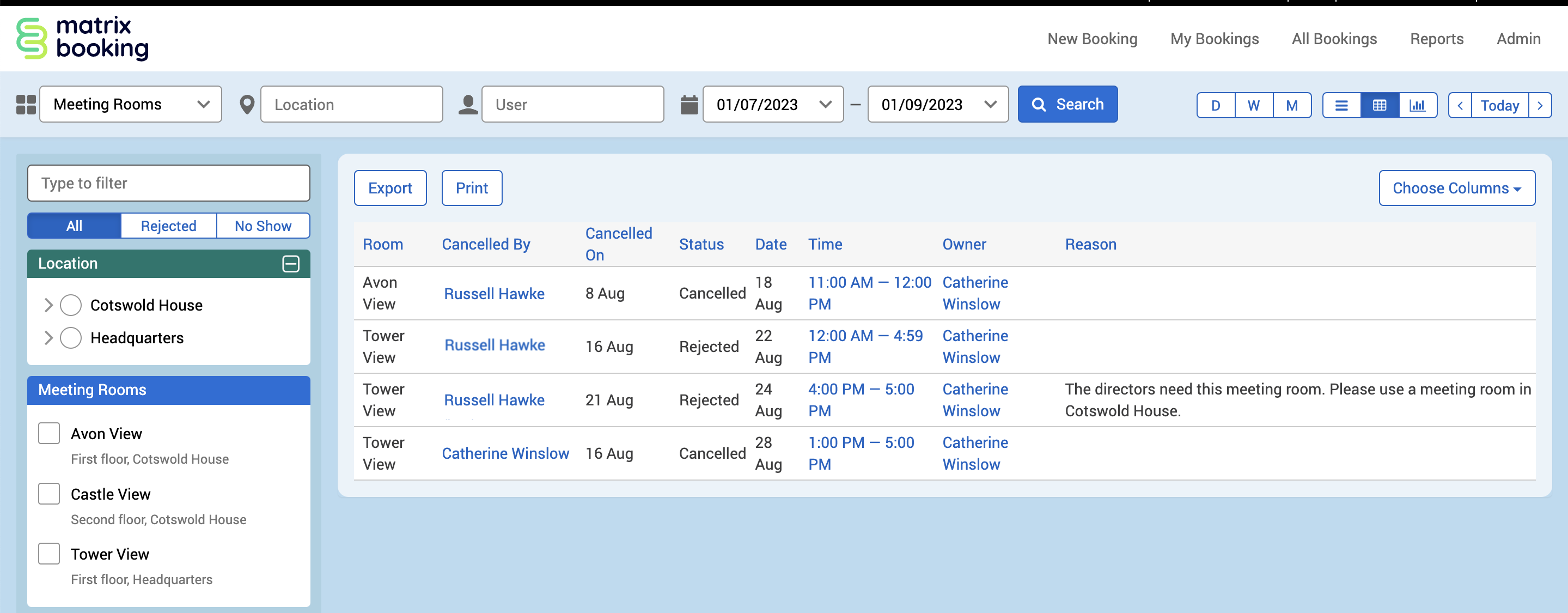The image size is (1568, 613).
Task: Tick the Tower View checkbox
Action: click(48, 554)
